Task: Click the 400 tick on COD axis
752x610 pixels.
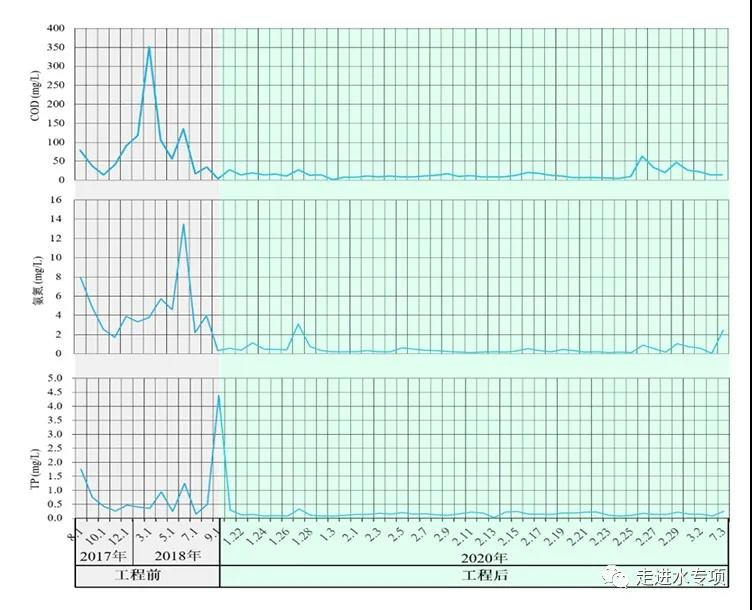Action: (x=58, y=28)
